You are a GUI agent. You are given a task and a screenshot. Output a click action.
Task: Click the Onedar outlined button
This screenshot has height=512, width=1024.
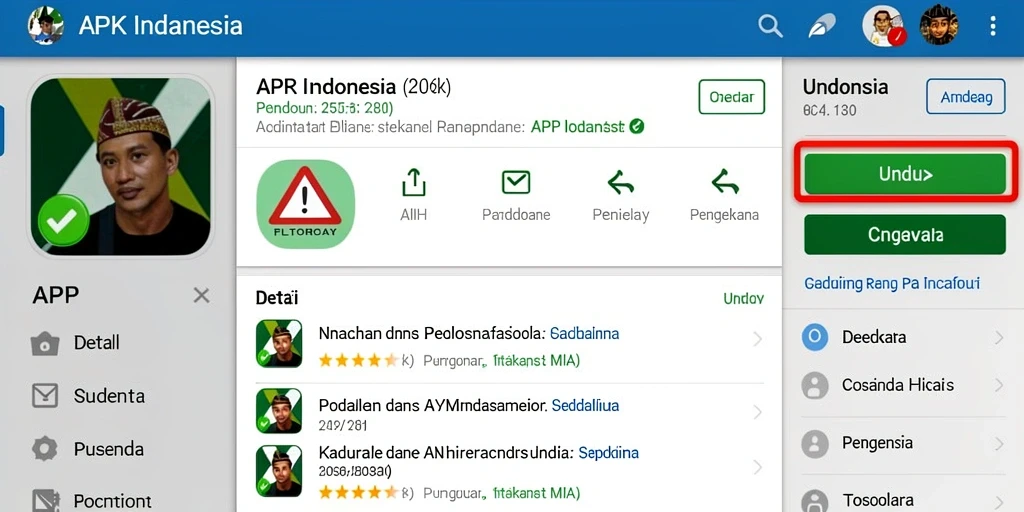tap(731, 97)
